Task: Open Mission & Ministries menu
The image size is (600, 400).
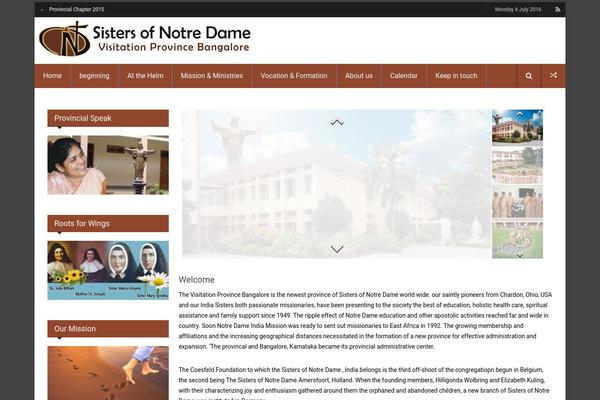Action: [212, 76]
